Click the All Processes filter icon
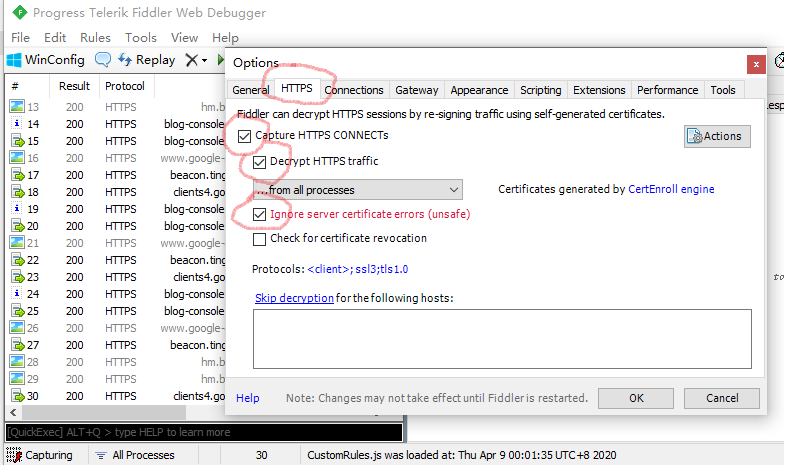 click(101, 455)
